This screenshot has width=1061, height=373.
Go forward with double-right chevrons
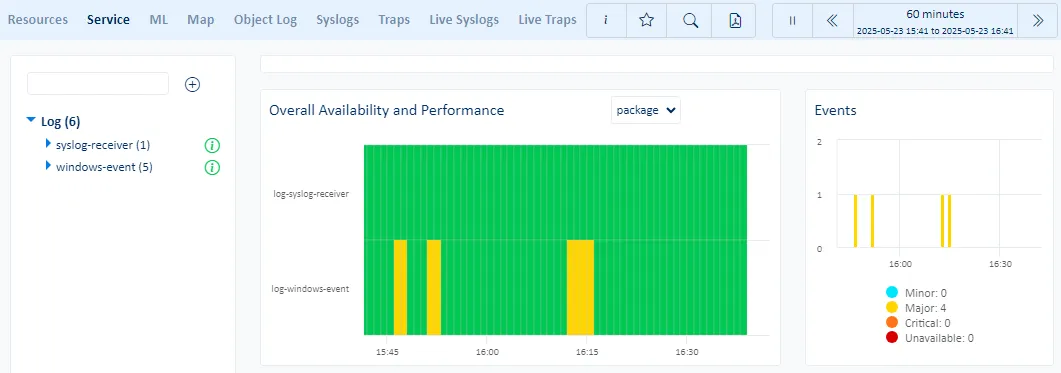click(x=1038, y=20)
